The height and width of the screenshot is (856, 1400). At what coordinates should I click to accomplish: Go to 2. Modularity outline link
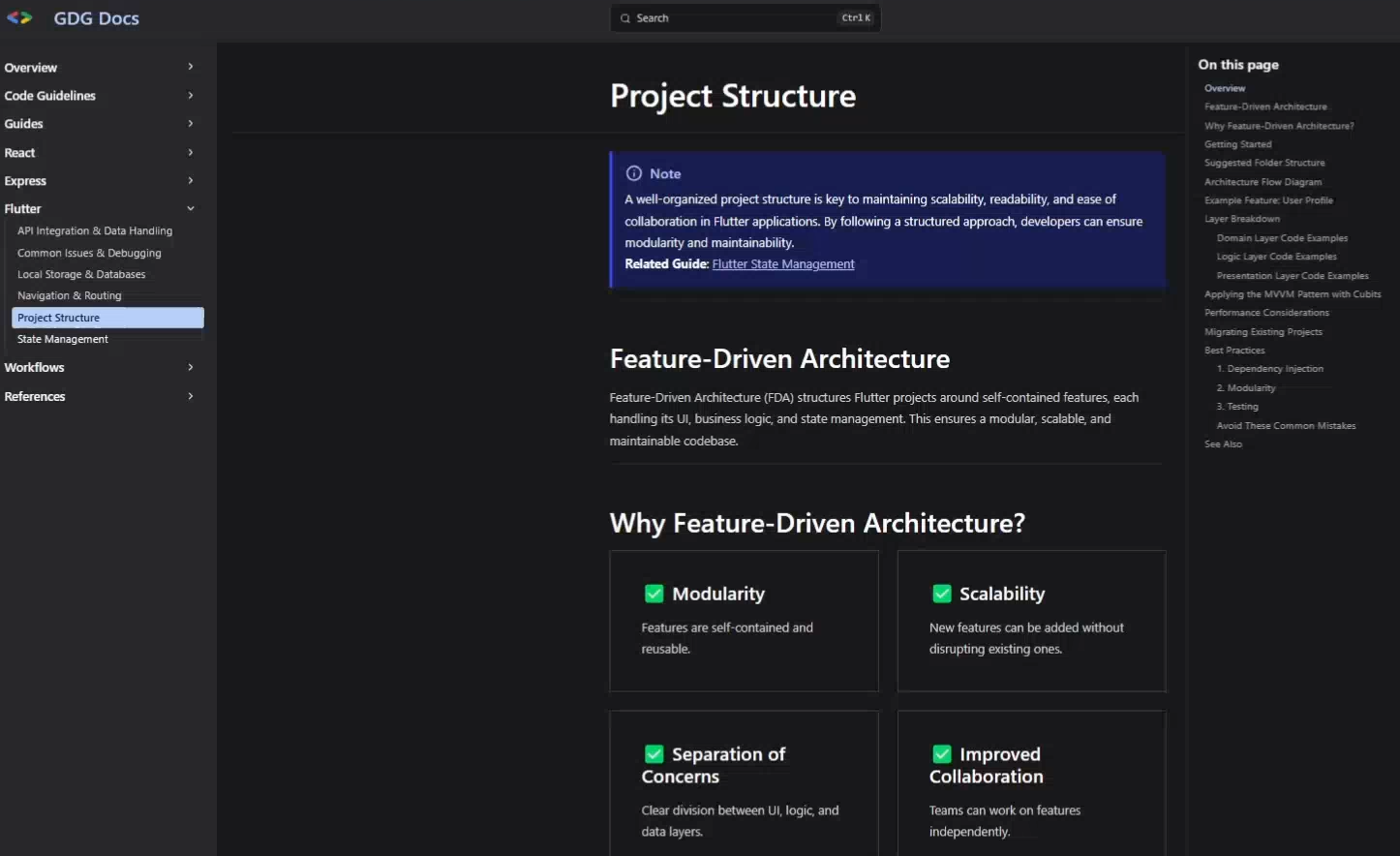(x=1246, y=388)
